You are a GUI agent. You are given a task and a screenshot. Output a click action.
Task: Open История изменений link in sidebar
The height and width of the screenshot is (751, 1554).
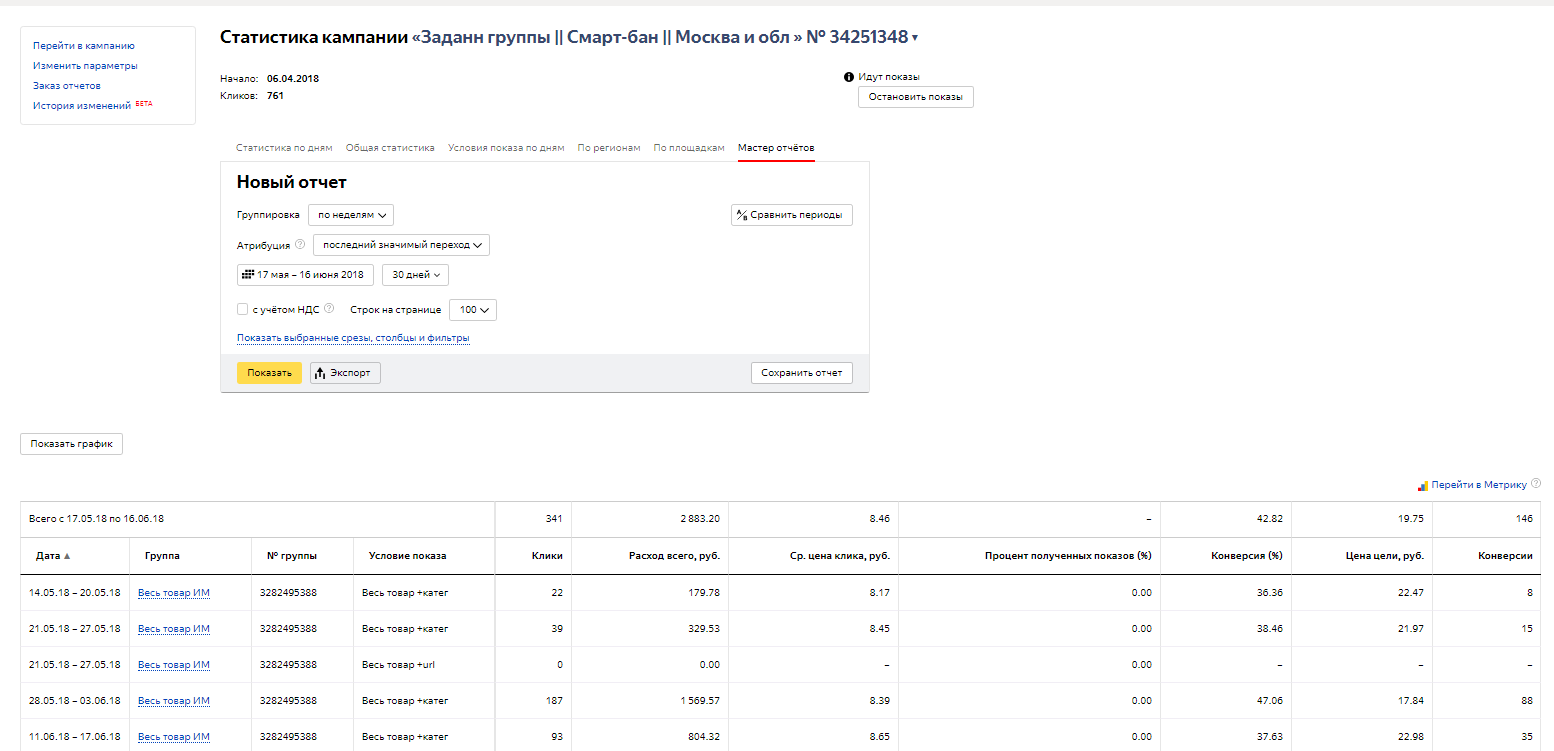(81, 106)
